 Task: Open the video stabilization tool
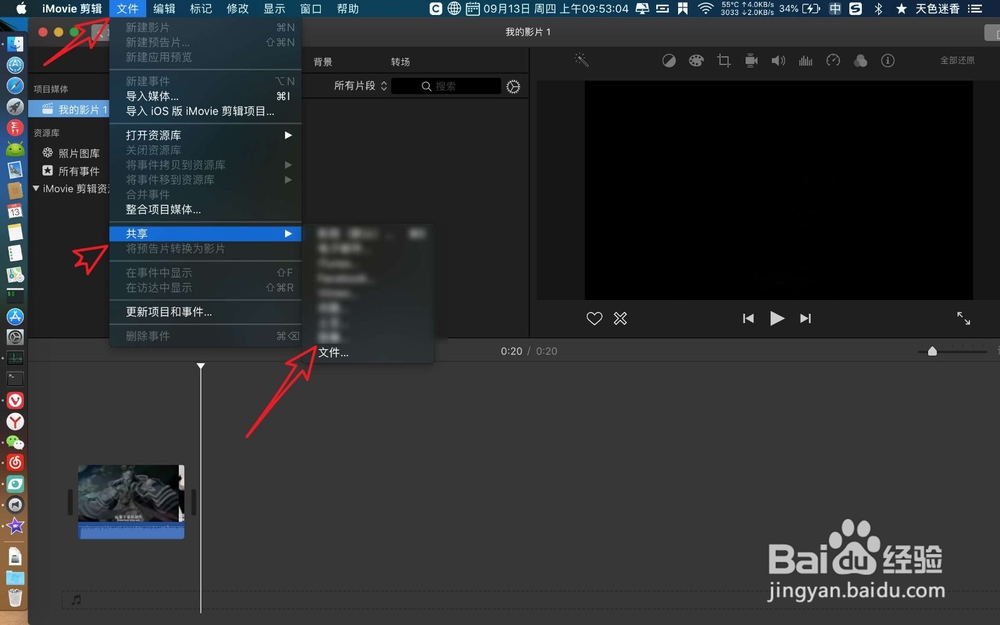click(751, 61)
